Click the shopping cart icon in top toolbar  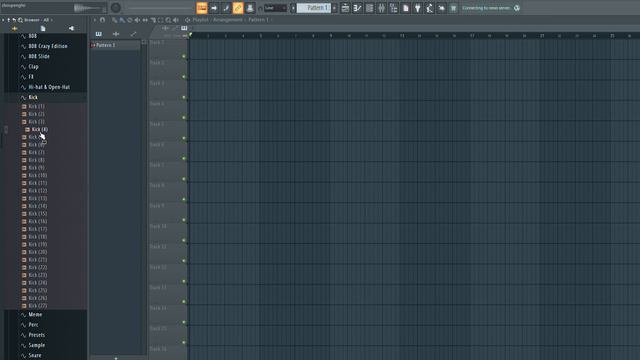(453, 8)
